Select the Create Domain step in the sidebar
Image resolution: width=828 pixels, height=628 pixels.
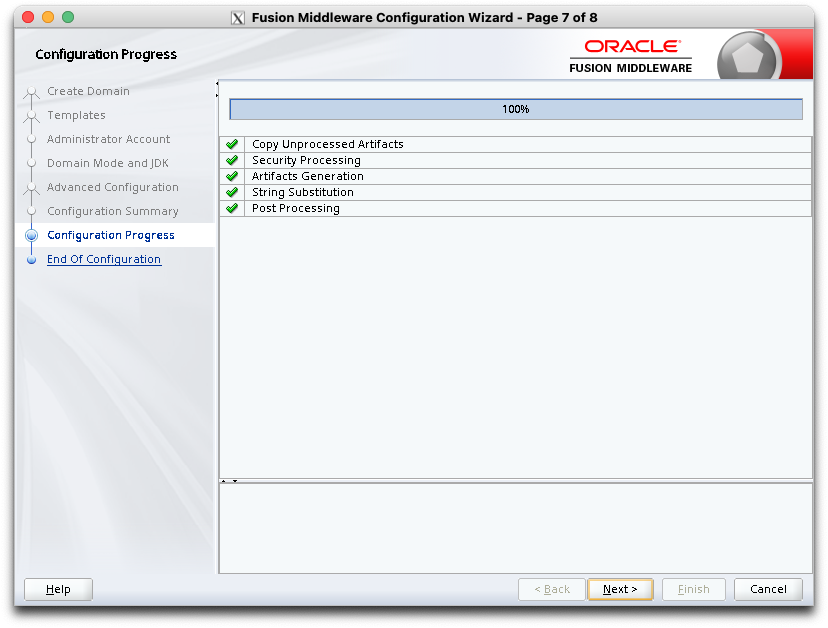click(x=88, y=91)
